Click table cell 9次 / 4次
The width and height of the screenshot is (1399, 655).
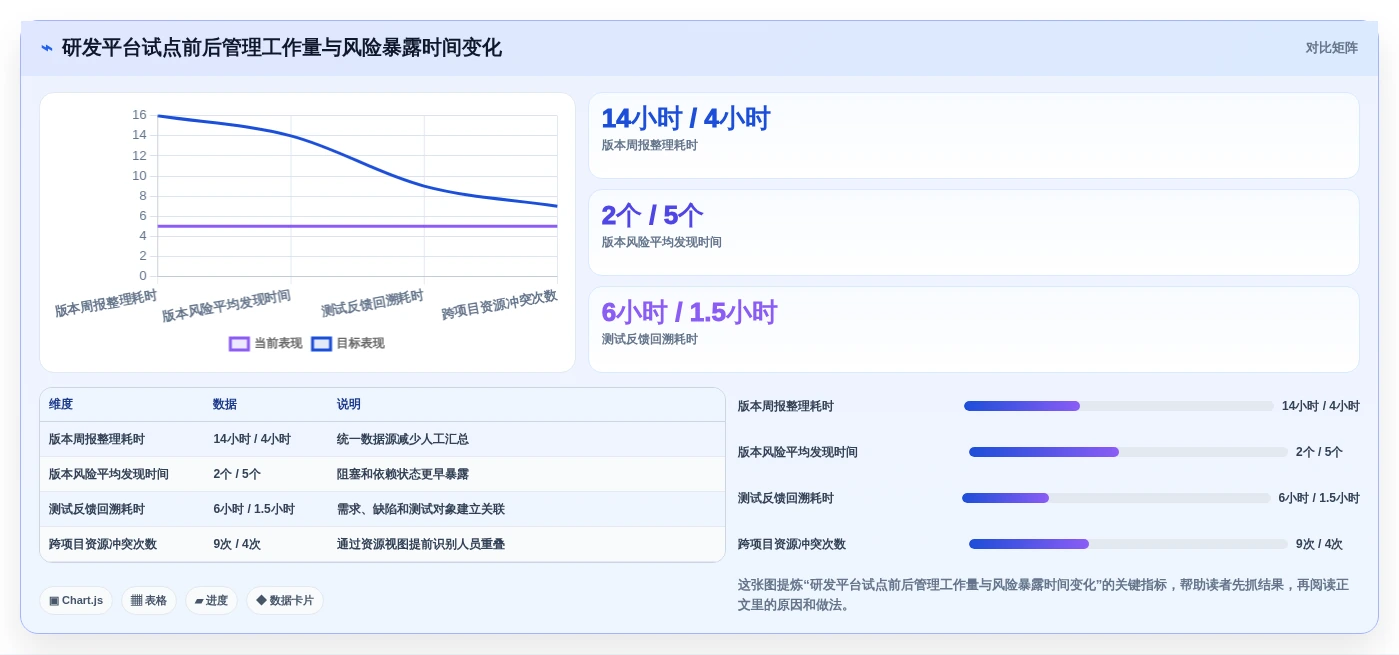237,544
